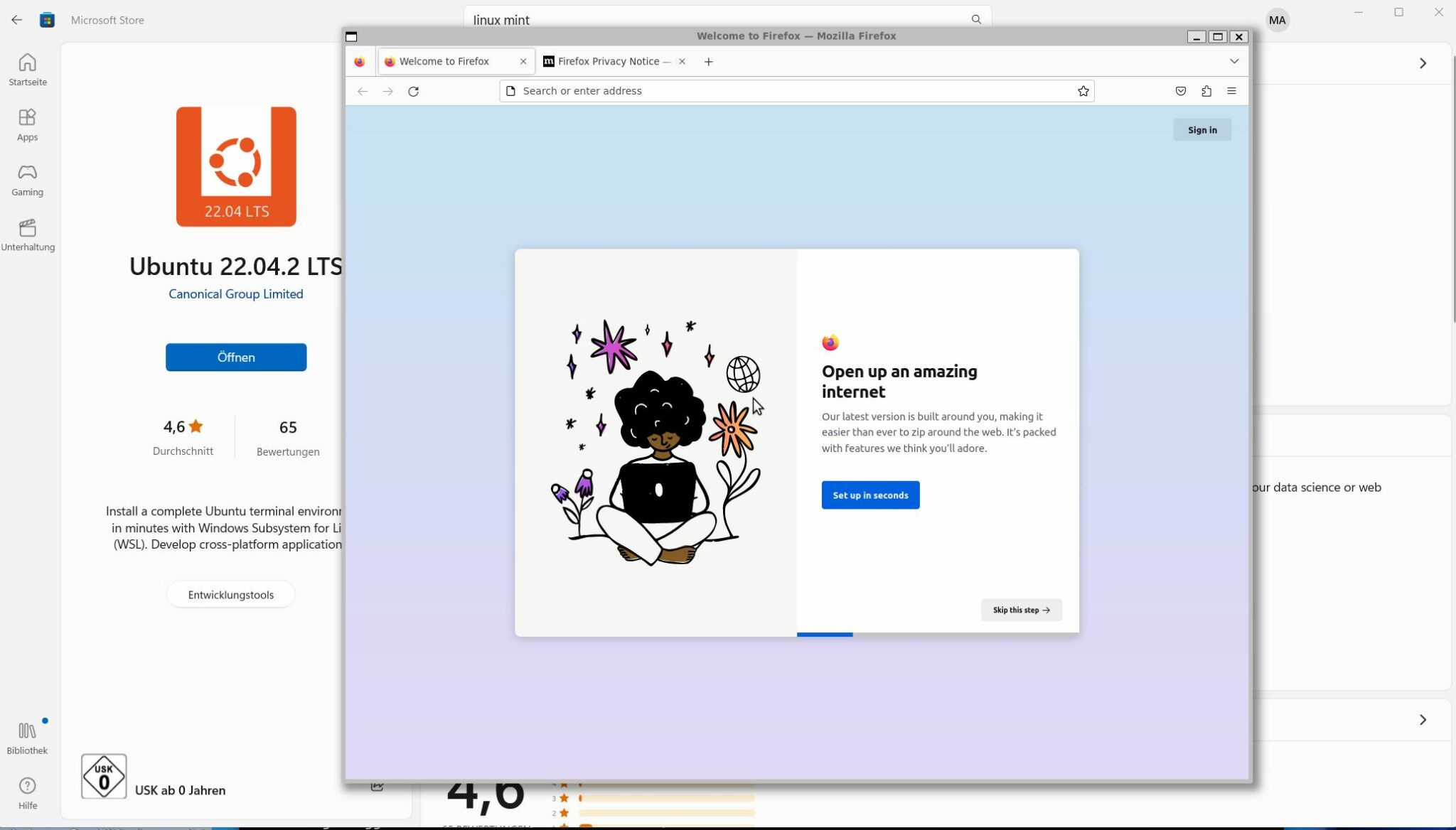
Task: Expand list all tabs dropdown arrow
Action: 1234,61
